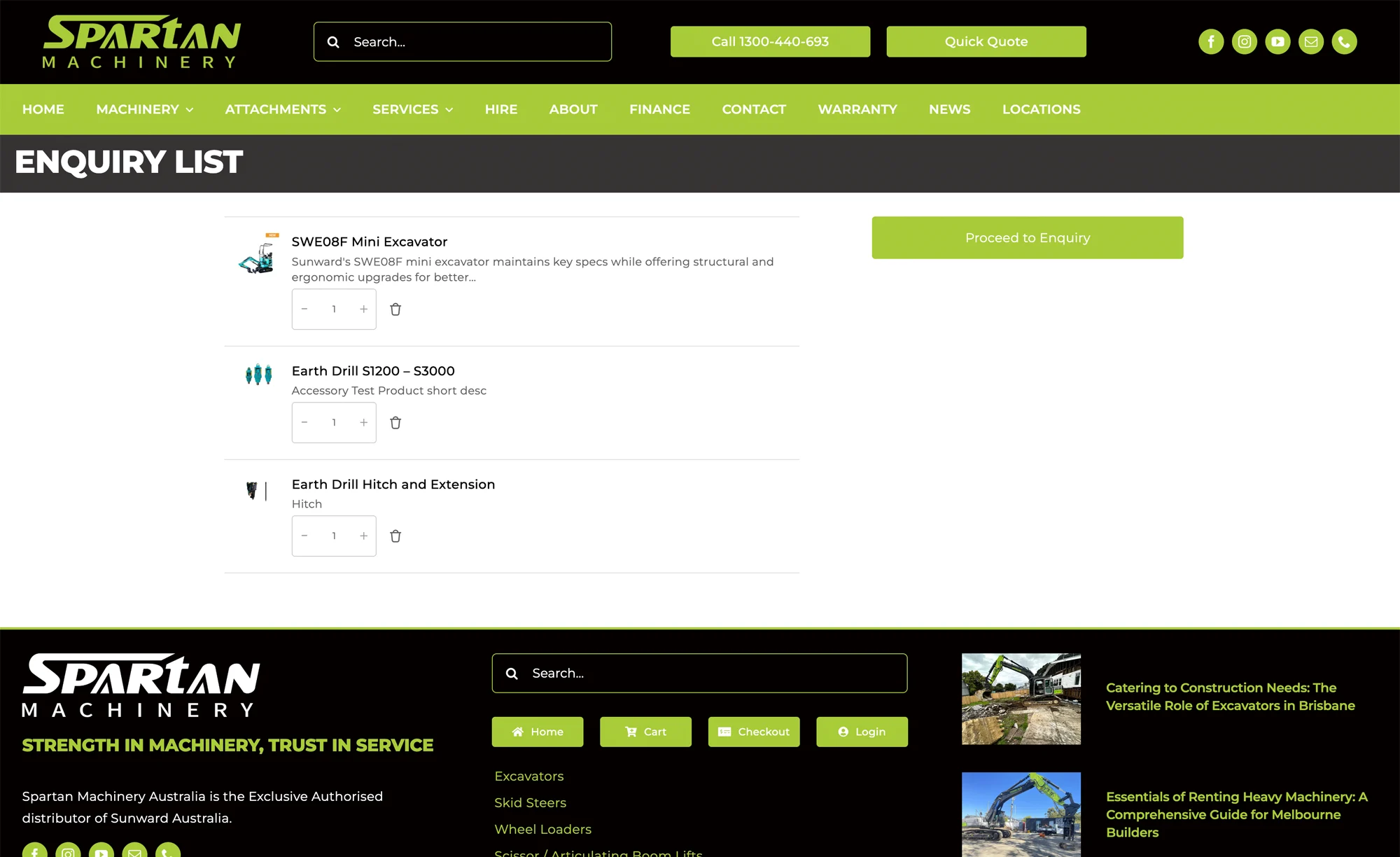Decrease Earth Drill Hitch and Extension quantity
The image size is (1400, 857).
click(x=304, y=536)
